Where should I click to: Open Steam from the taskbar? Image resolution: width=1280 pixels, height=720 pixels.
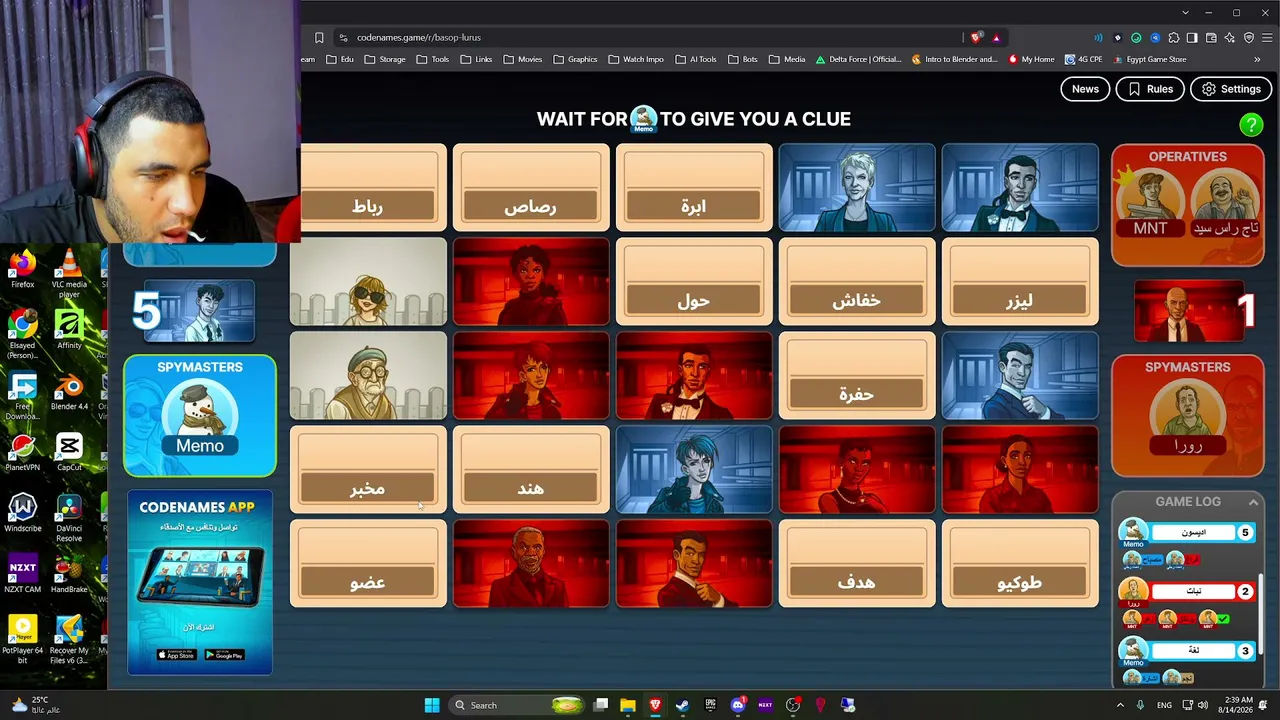click(682, 705)
